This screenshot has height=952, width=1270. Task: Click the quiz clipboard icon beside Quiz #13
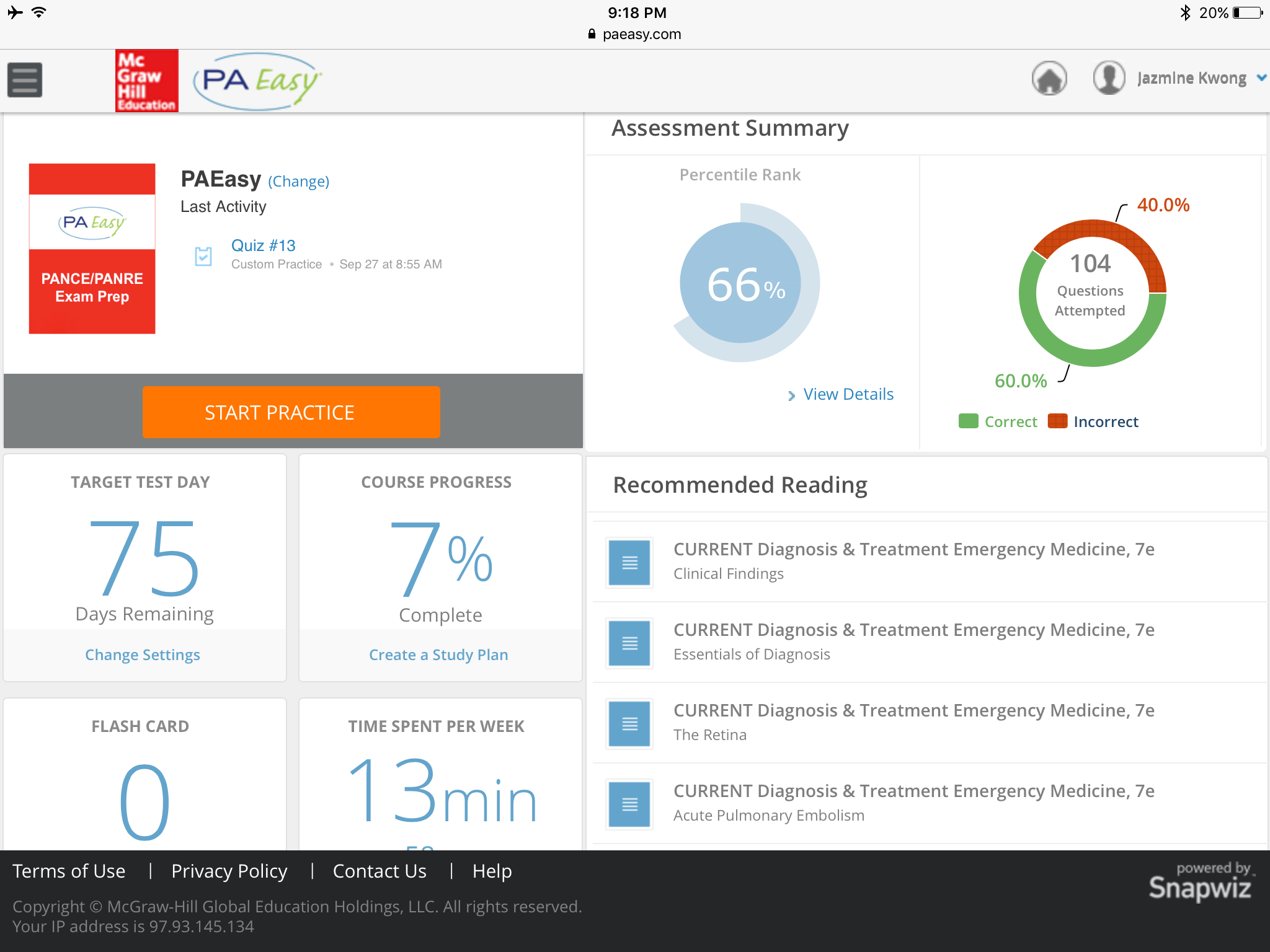click(x=203, y=255)
